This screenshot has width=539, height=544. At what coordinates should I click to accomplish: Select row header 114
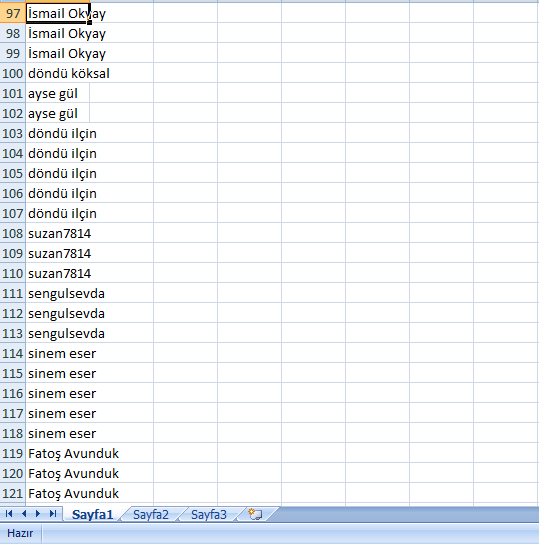[x=13, y=353]
